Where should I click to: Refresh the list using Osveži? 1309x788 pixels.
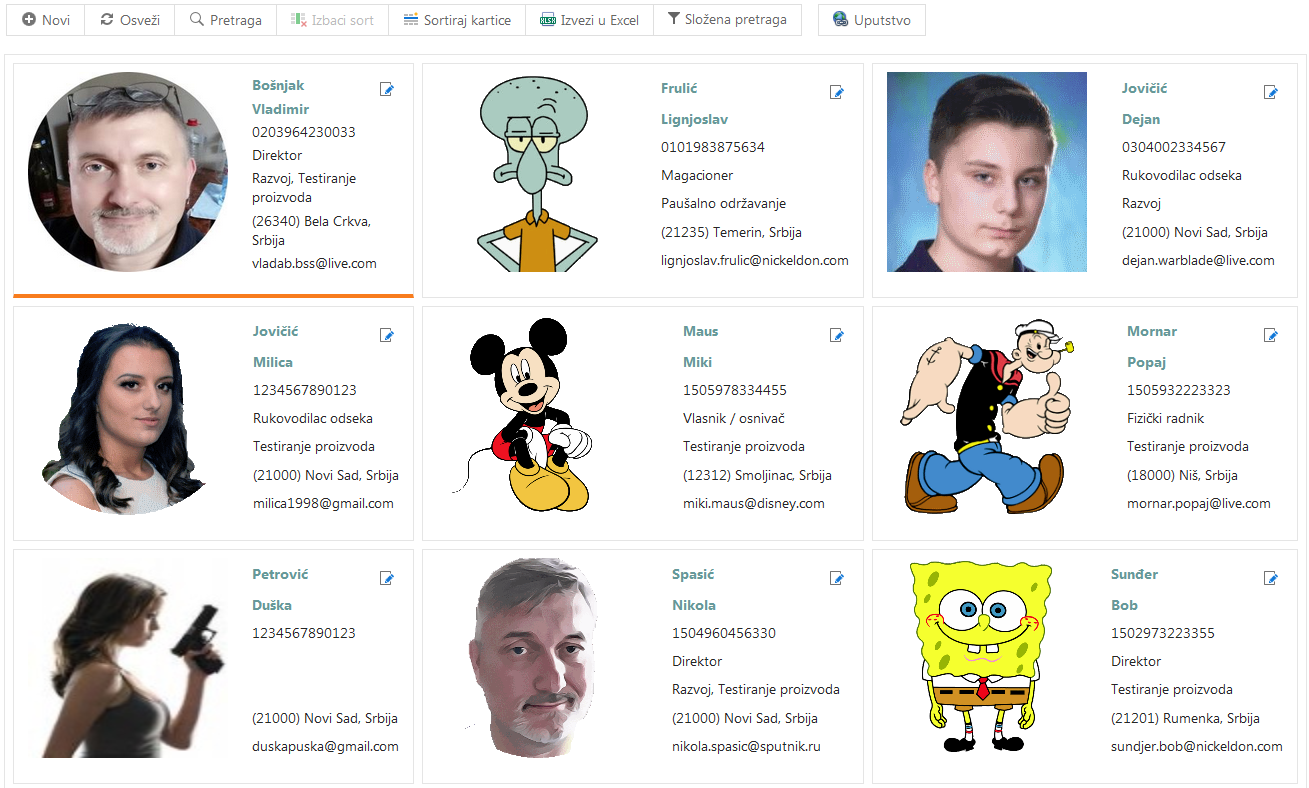(x=130, y=20)
